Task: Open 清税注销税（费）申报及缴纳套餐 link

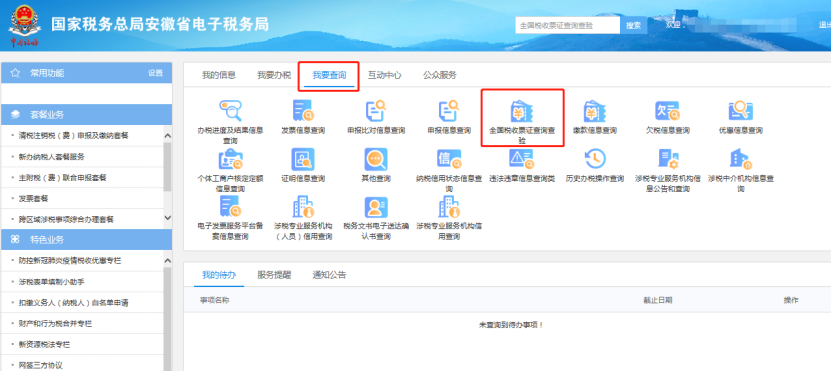Action: click(74, 136)
